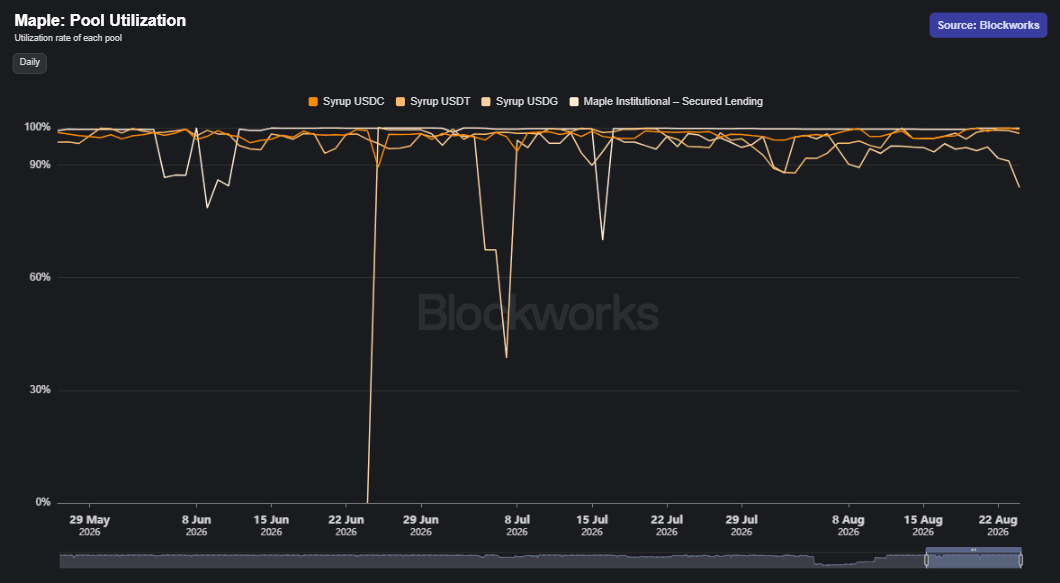Toggle the Syrup USDC legend label
The height and width of the screenshot is (583, 1060).
click(354, 101)
